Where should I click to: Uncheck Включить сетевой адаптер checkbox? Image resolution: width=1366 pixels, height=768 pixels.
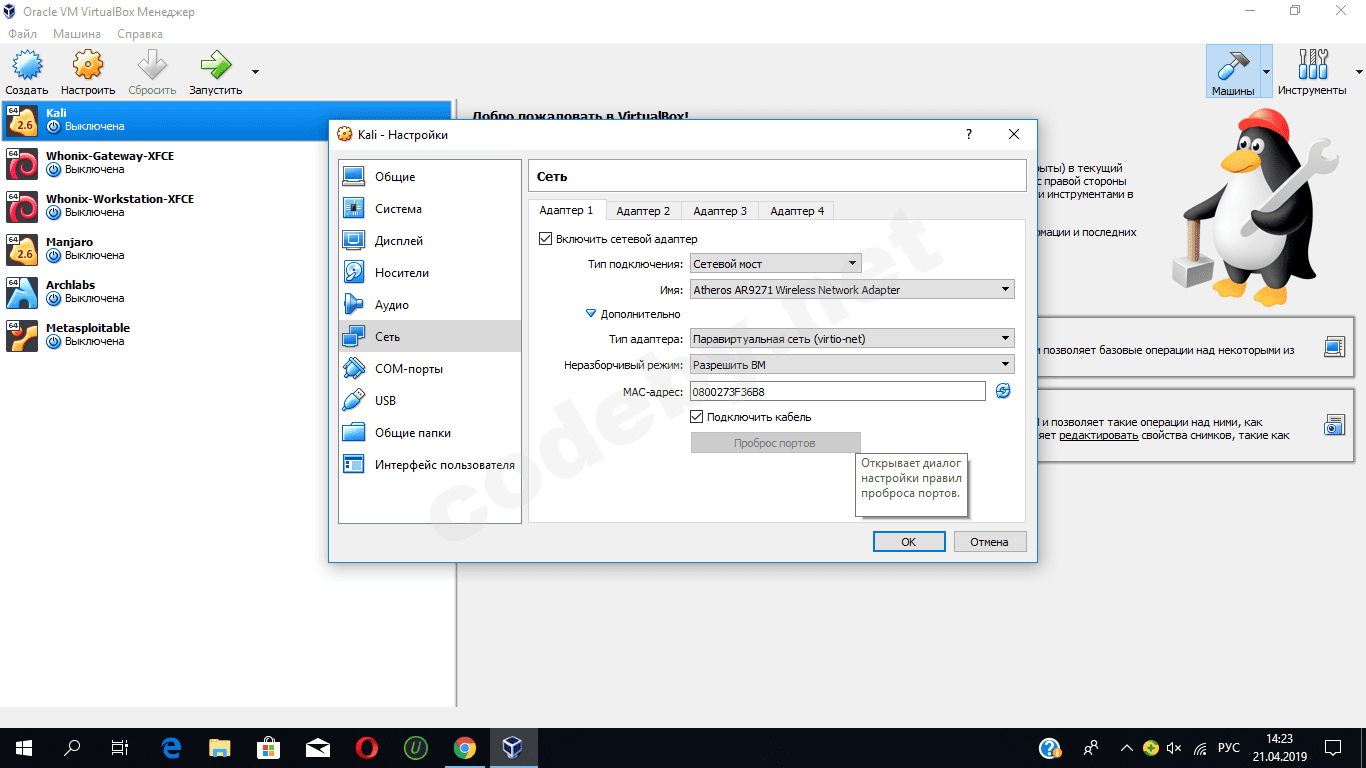point(545,239)
